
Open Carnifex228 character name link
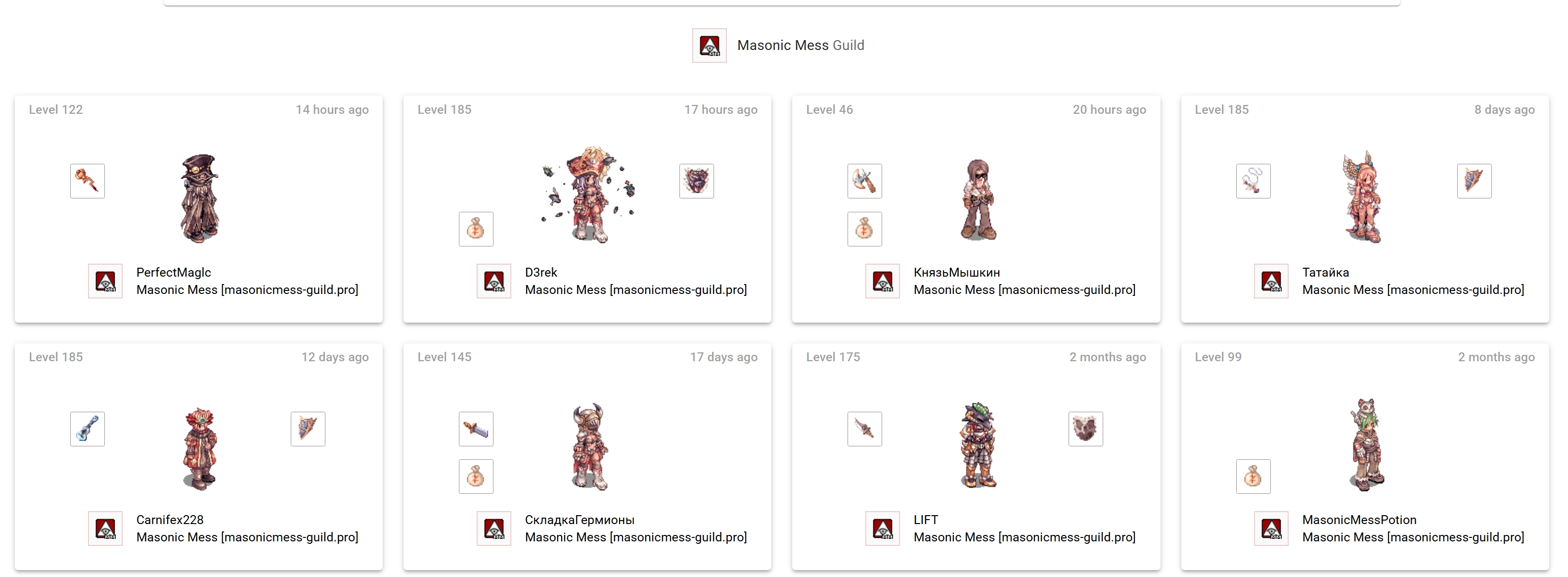170,520
